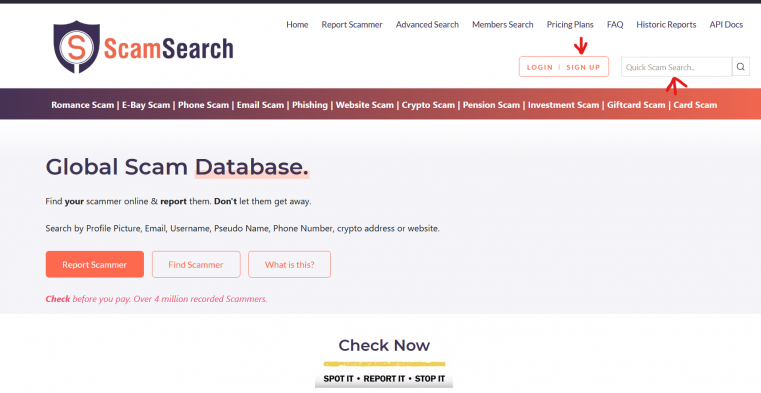
Task: View Pricing Plans page
Action: (x=570, y=25)
